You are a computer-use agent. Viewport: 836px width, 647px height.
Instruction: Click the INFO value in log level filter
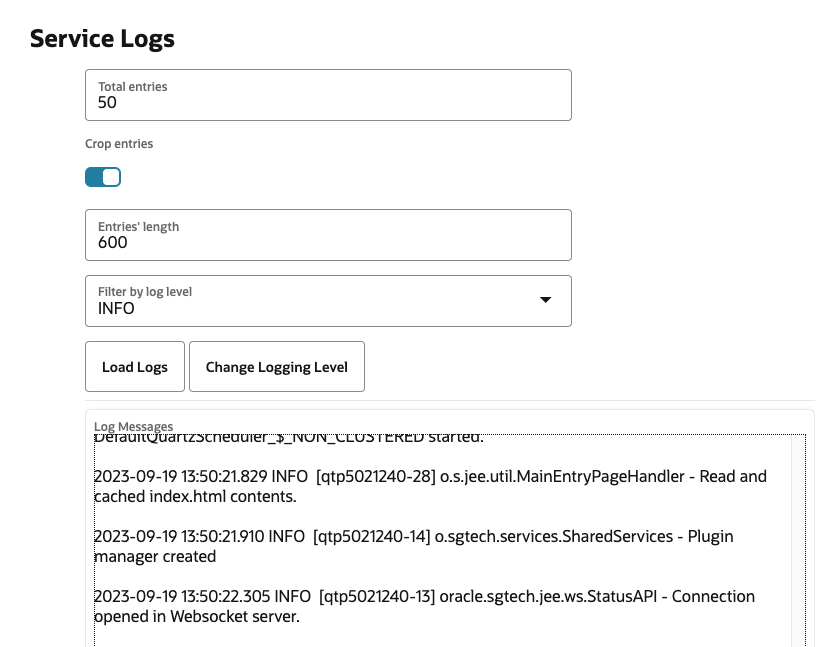pos(116,309)
